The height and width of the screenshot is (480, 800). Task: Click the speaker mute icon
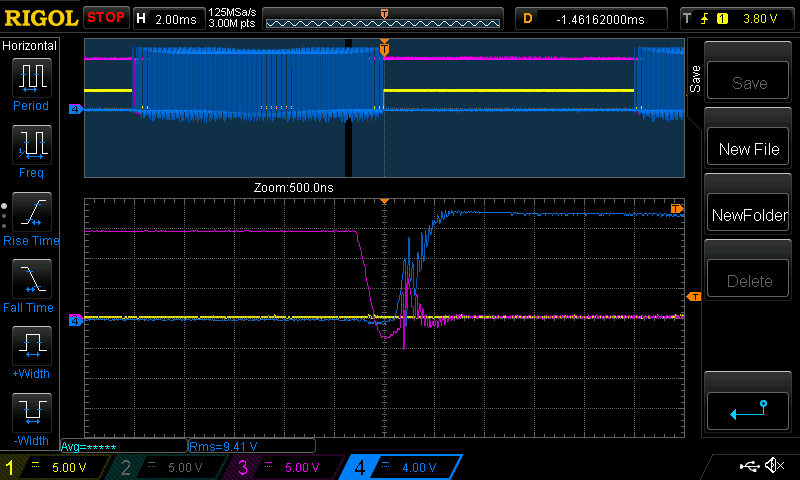point(773,466)
